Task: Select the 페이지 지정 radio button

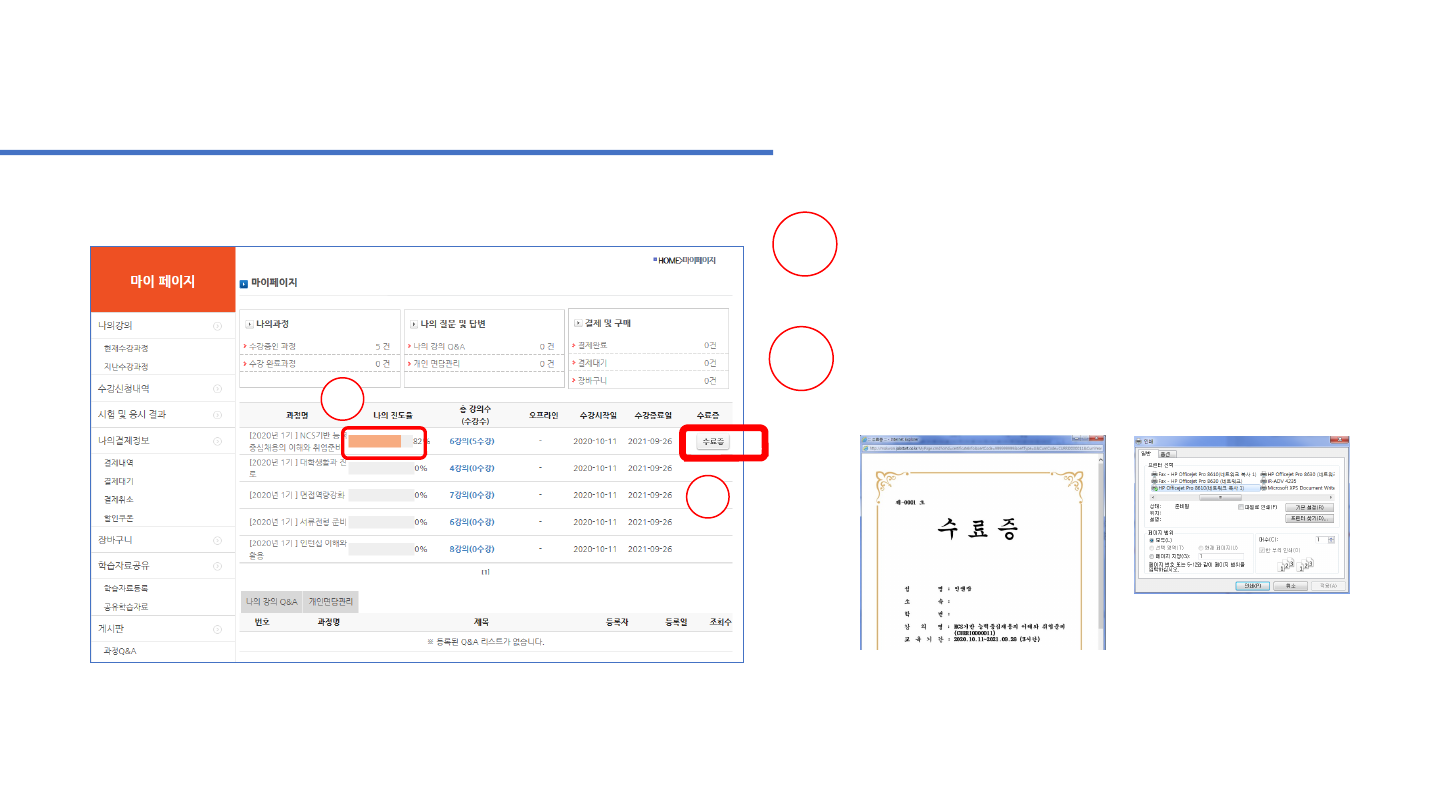Action: coord(1153,555)
